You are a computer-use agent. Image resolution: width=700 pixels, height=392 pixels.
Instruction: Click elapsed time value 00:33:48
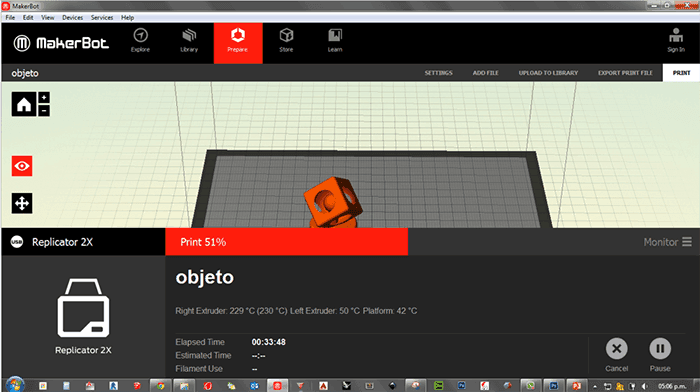268,342
